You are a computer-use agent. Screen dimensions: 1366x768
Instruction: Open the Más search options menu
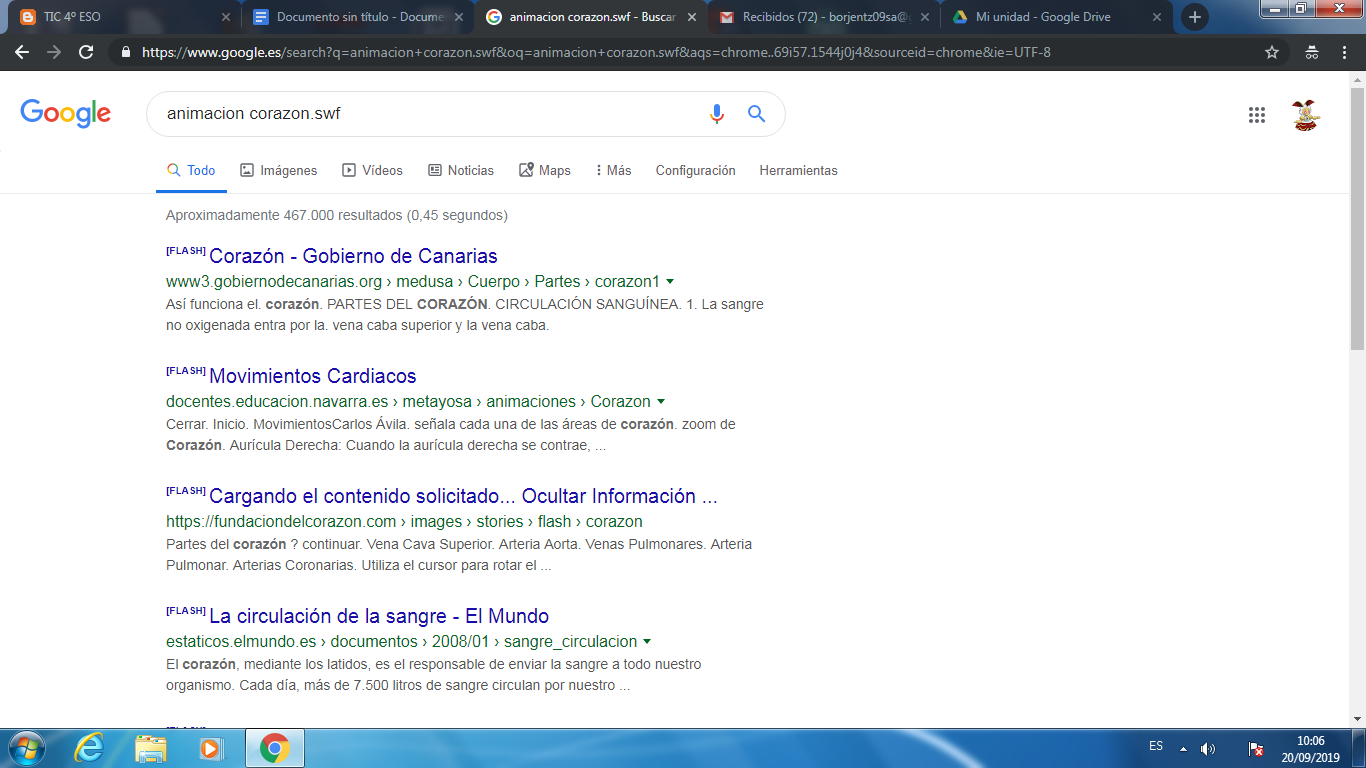613,171
